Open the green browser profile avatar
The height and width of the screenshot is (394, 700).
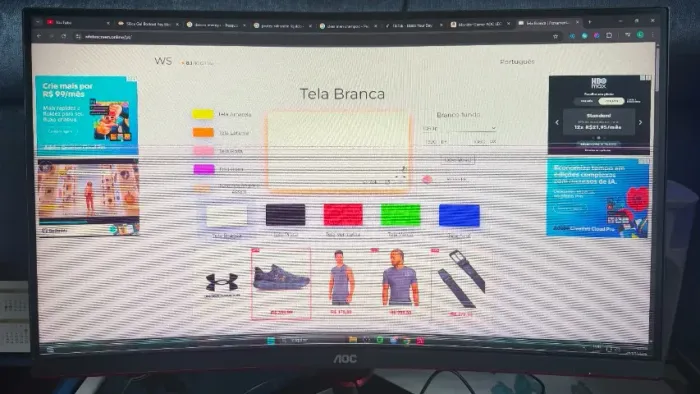click(640, 35)
